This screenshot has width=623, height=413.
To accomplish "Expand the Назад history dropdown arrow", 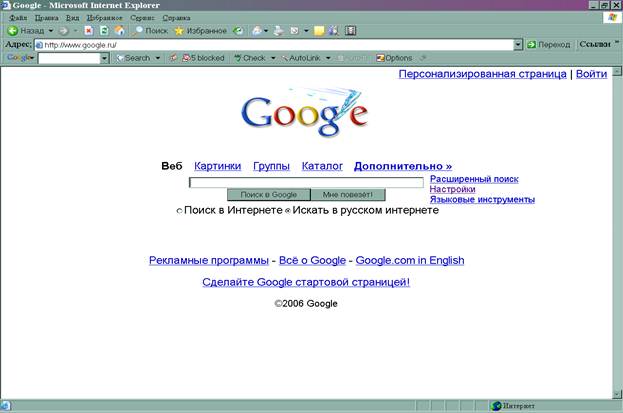I will (x=51, y=31).
